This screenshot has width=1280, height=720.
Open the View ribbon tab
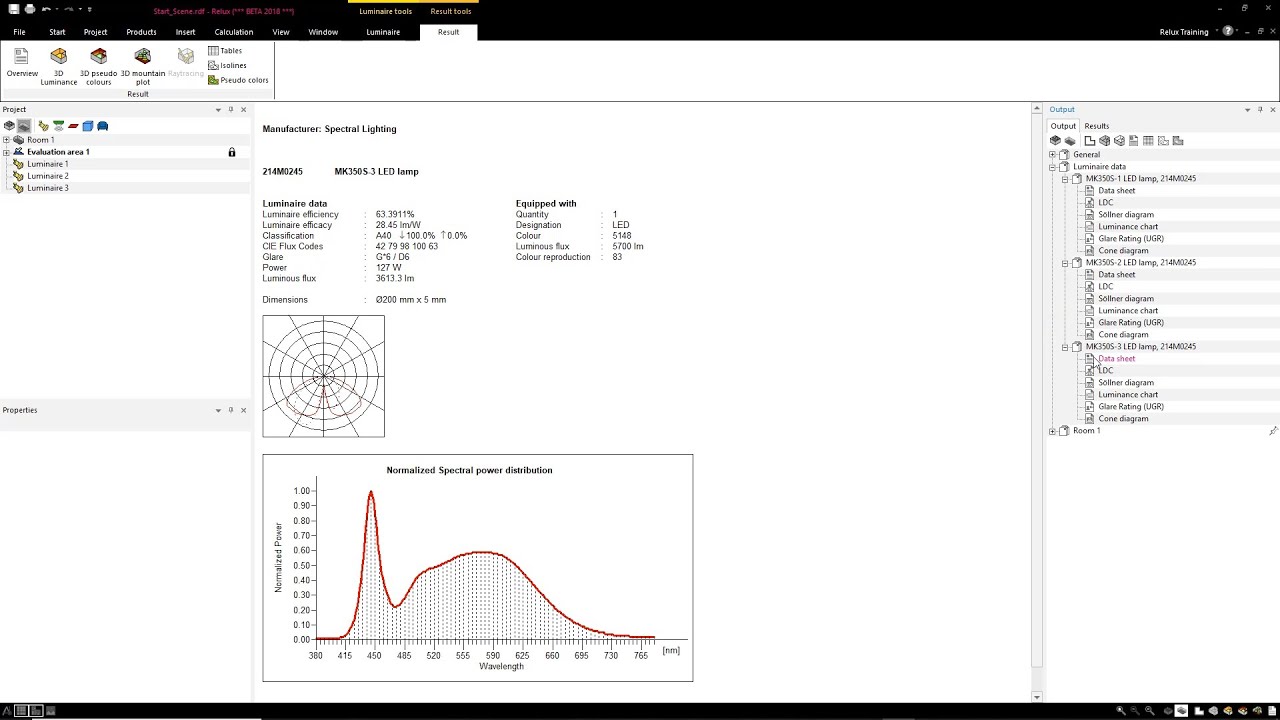(281, 32)
